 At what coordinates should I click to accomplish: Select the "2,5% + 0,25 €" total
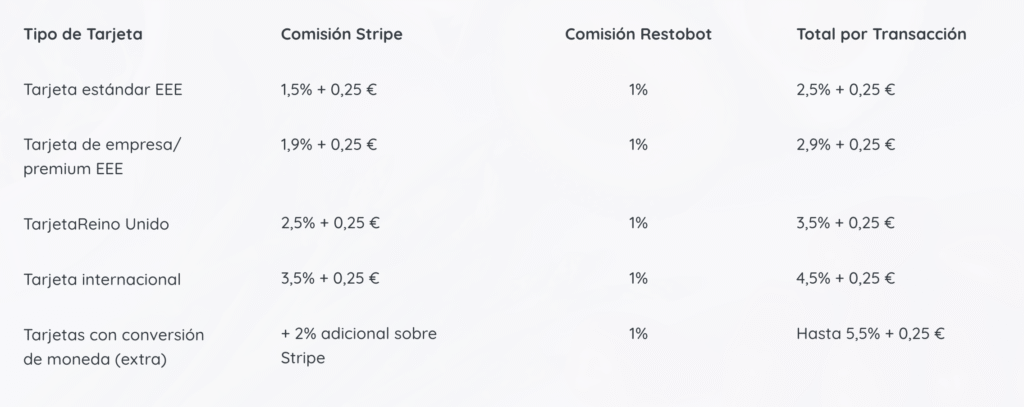845,89
